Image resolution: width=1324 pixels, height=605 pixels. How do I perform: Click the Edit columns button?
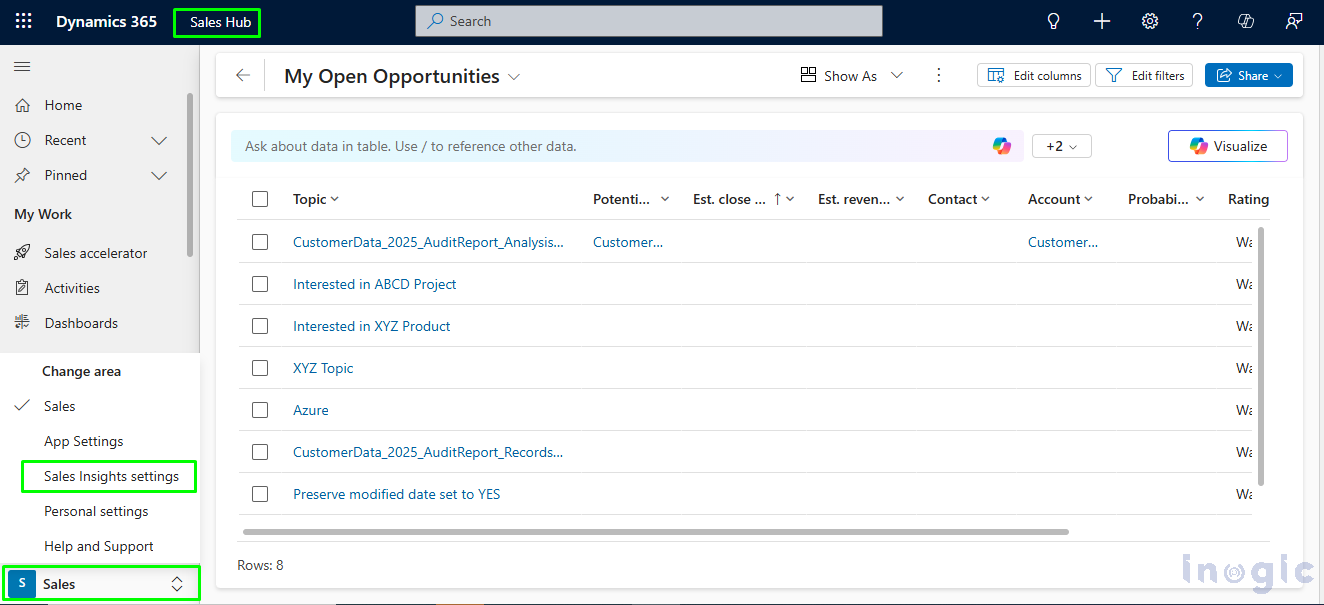point(1034,76)
